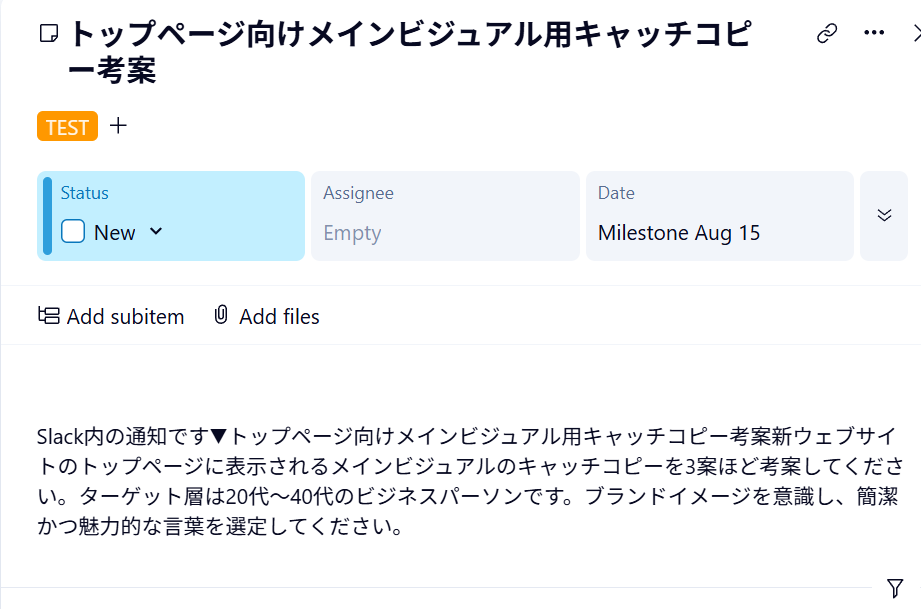Screen dimensions: 921x609
Task: Copy the item link with the chain icon
Action: (x=827, y=34)
